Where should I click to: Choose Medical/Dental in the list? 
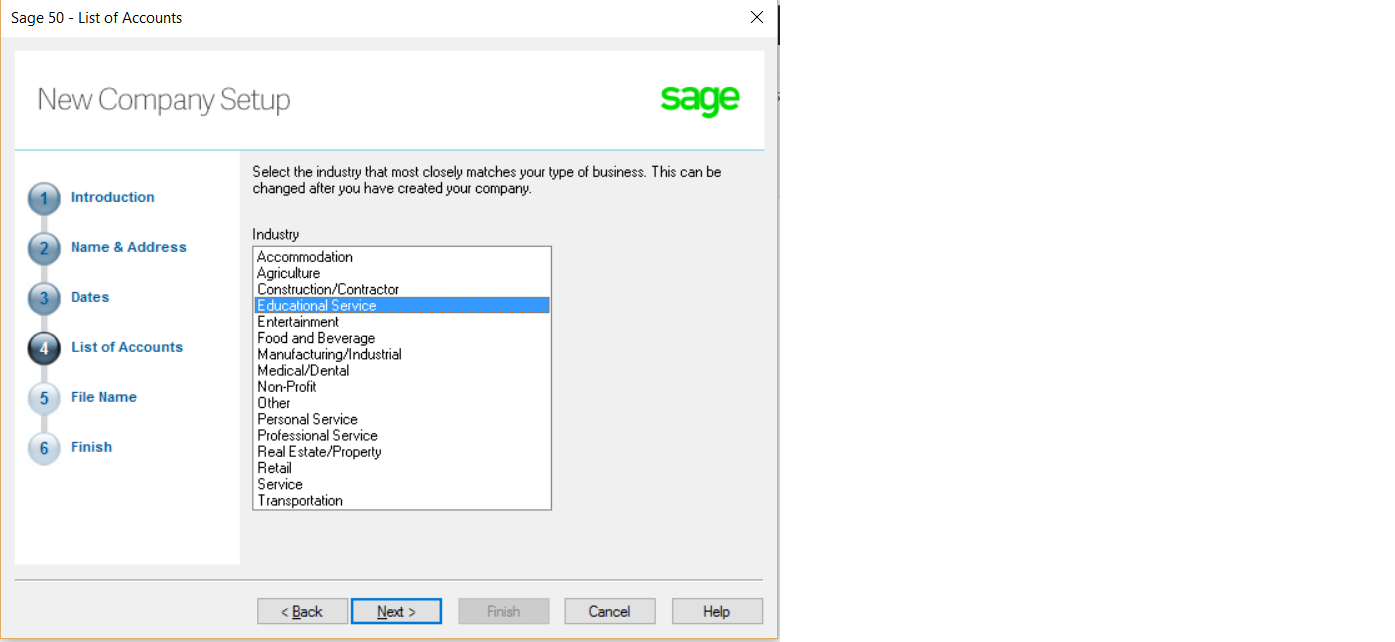tap(402, 370)
